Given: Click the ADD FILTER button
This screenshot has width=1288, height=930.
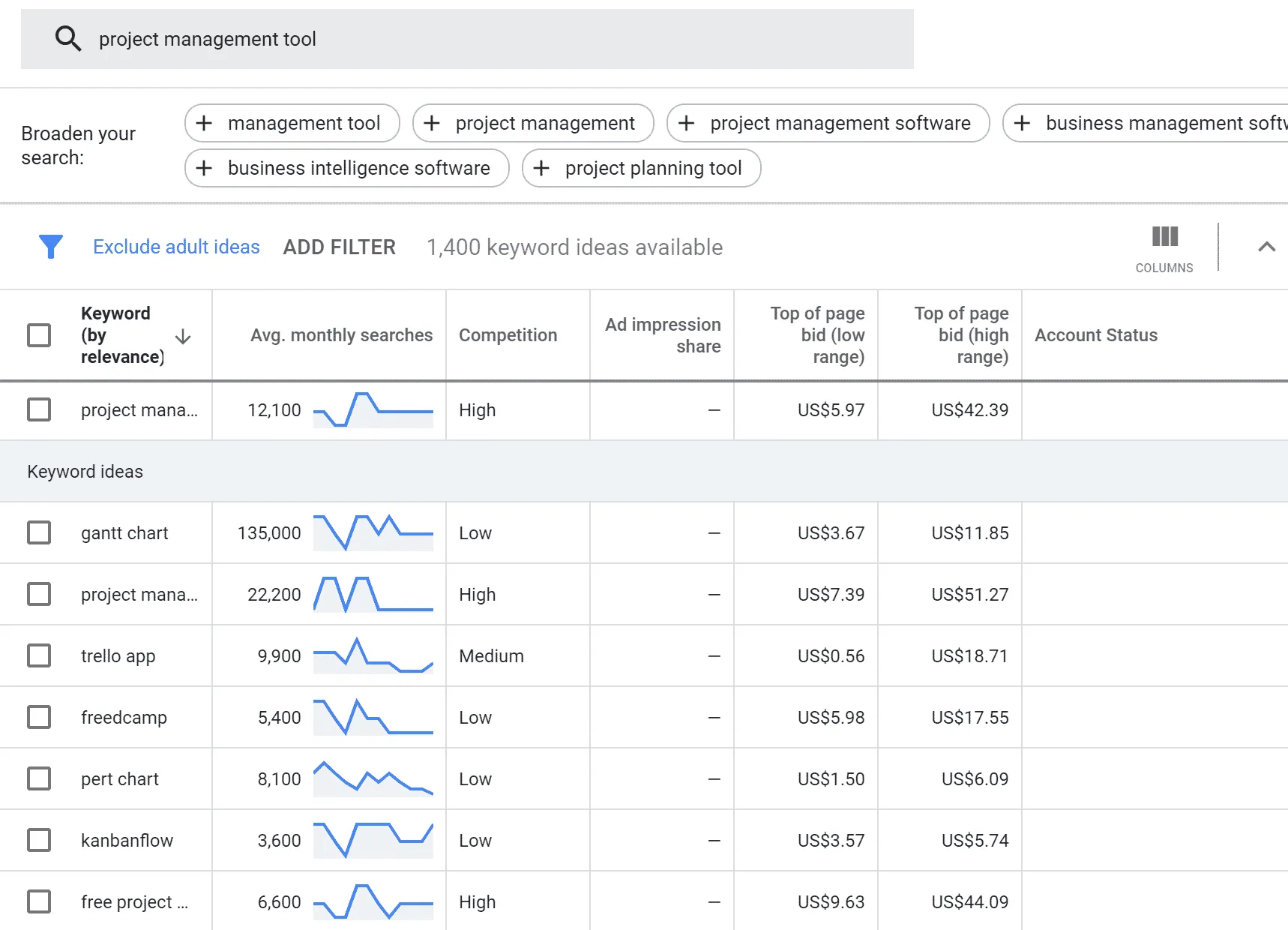Looking at the screenshot, I should pyautogui.click(x=339, y=247).
